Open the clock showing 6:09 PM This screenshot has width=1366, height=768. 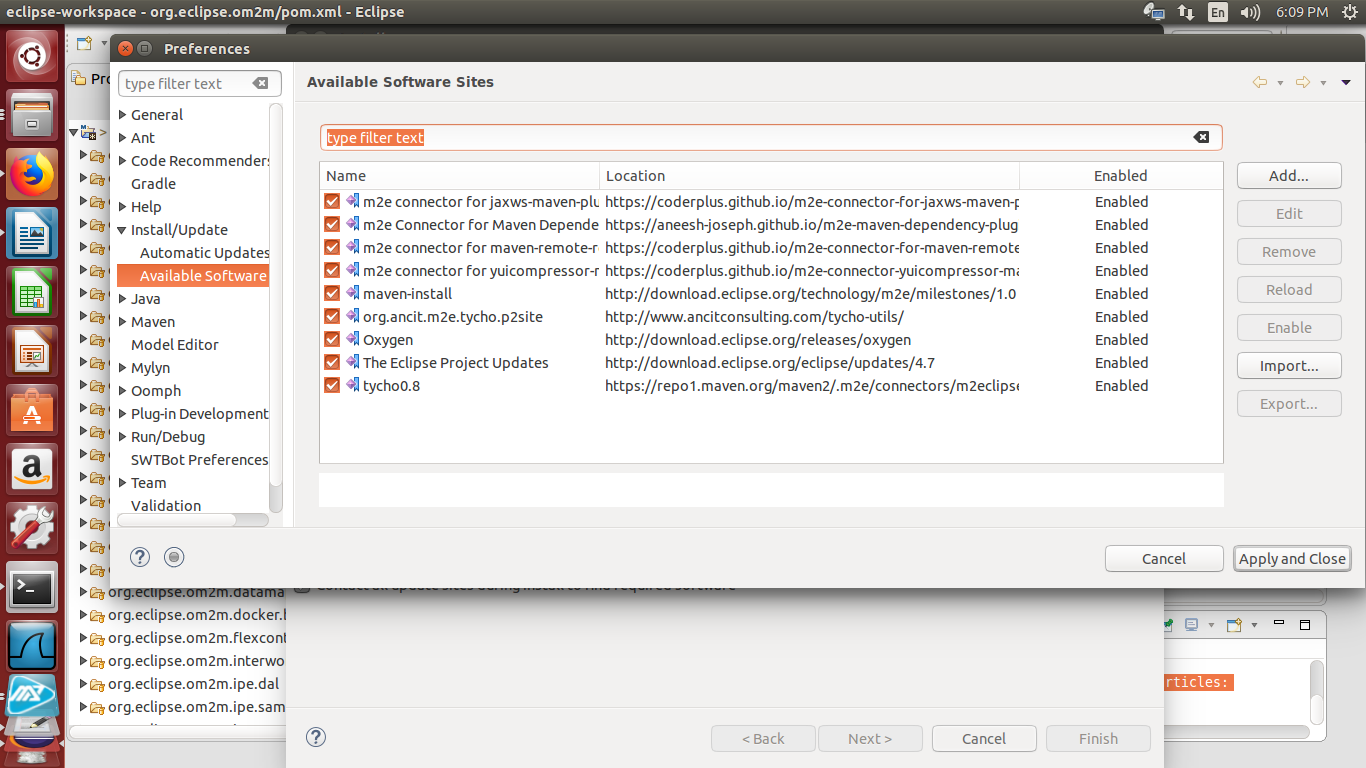pos(1301,12)
